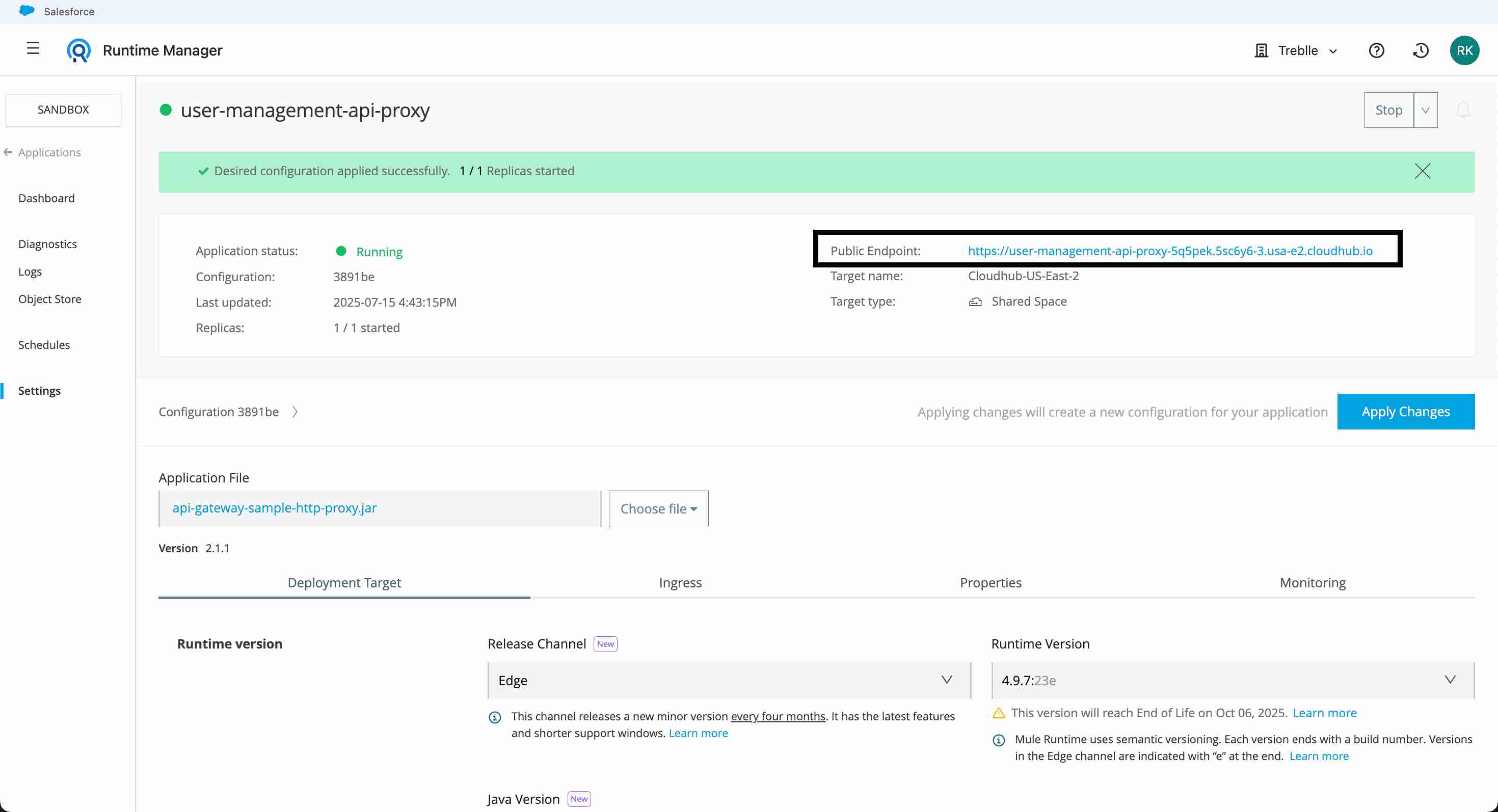Click info icon beside semantic versioning note

pos(999,740)
